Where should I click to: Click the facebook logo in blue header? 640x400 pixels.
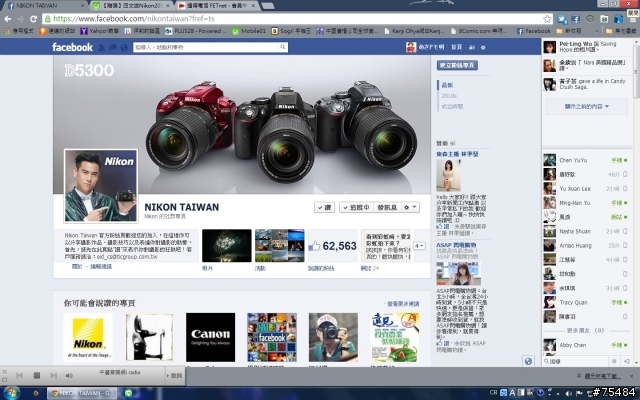pyautogui.click(x=72, y=47)
